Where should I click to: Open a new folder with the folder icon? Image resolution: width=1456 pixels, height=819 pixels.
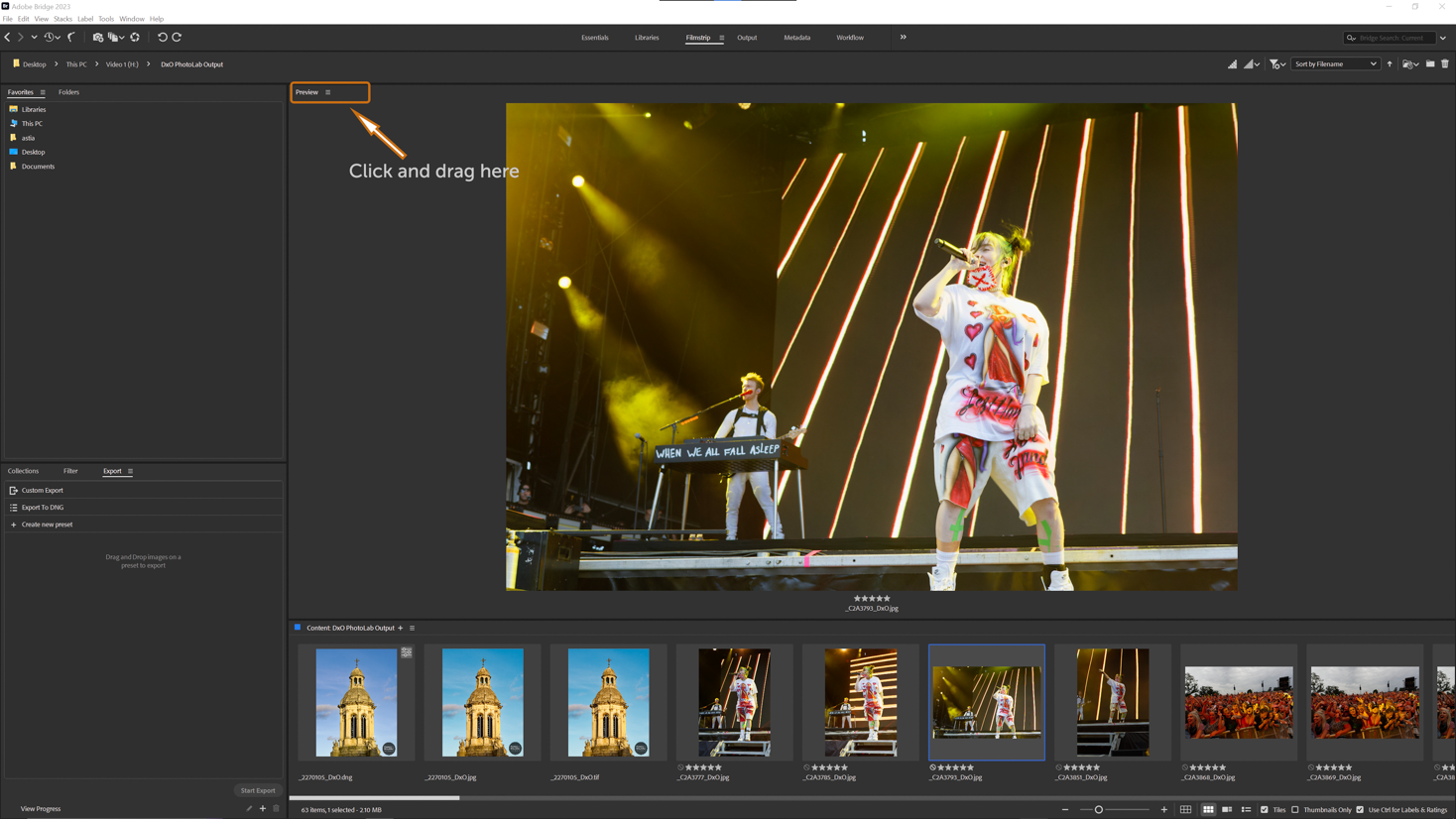(1429, 63)
